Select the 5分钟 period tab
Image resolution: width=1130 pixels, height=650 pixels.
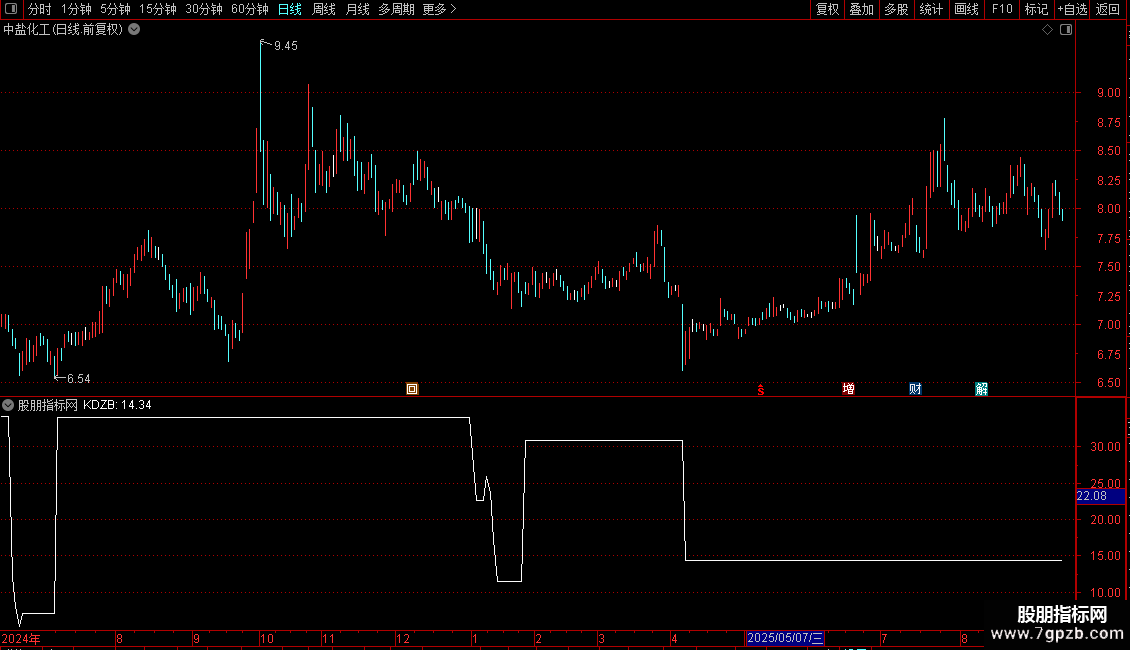coord(115,9)
